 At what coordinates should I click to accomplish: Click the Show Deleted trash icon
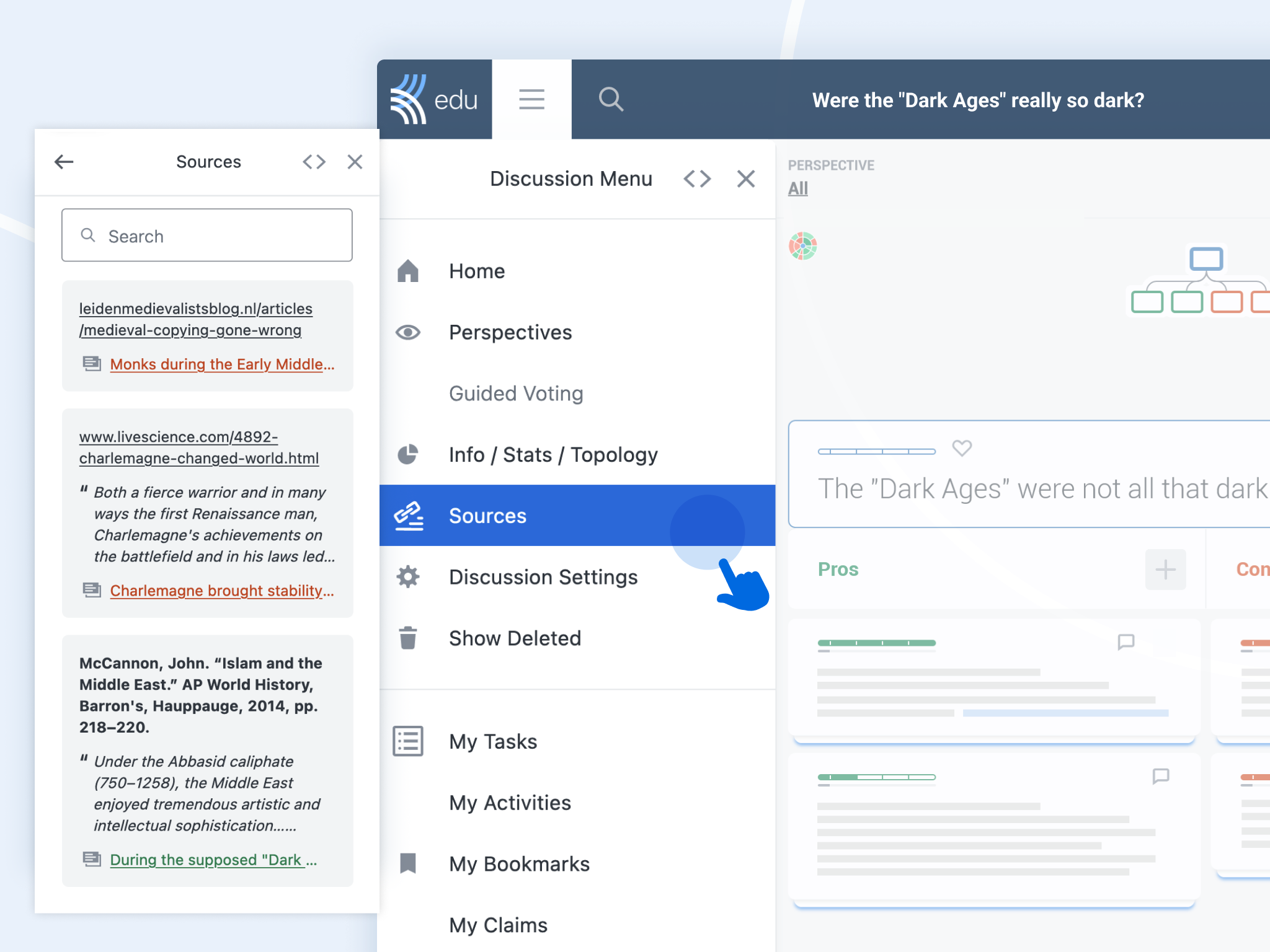(409, 637)
